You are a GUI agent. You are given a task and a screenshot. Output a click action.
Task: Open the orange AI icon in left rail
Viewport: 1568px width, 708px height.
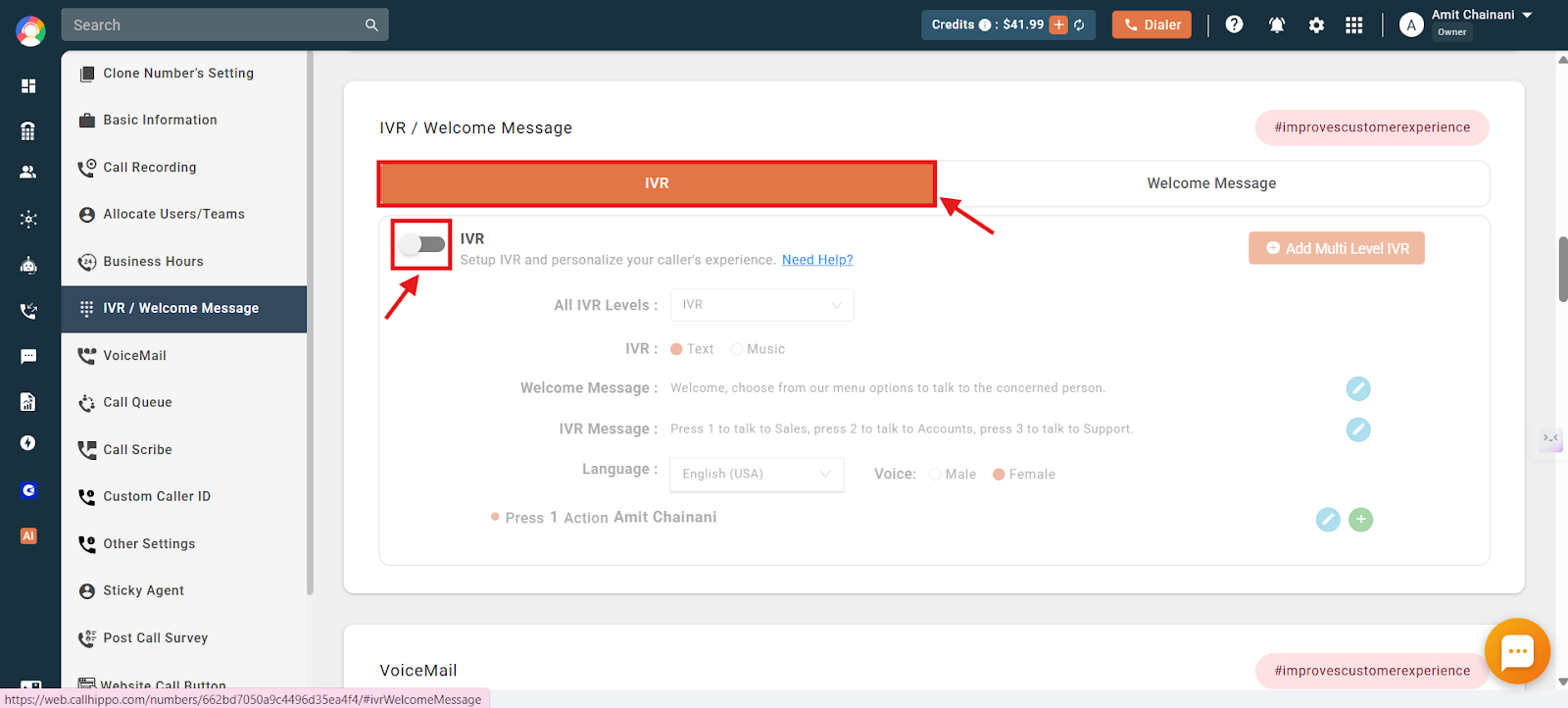pyautogui.click(x=28, y=535)
